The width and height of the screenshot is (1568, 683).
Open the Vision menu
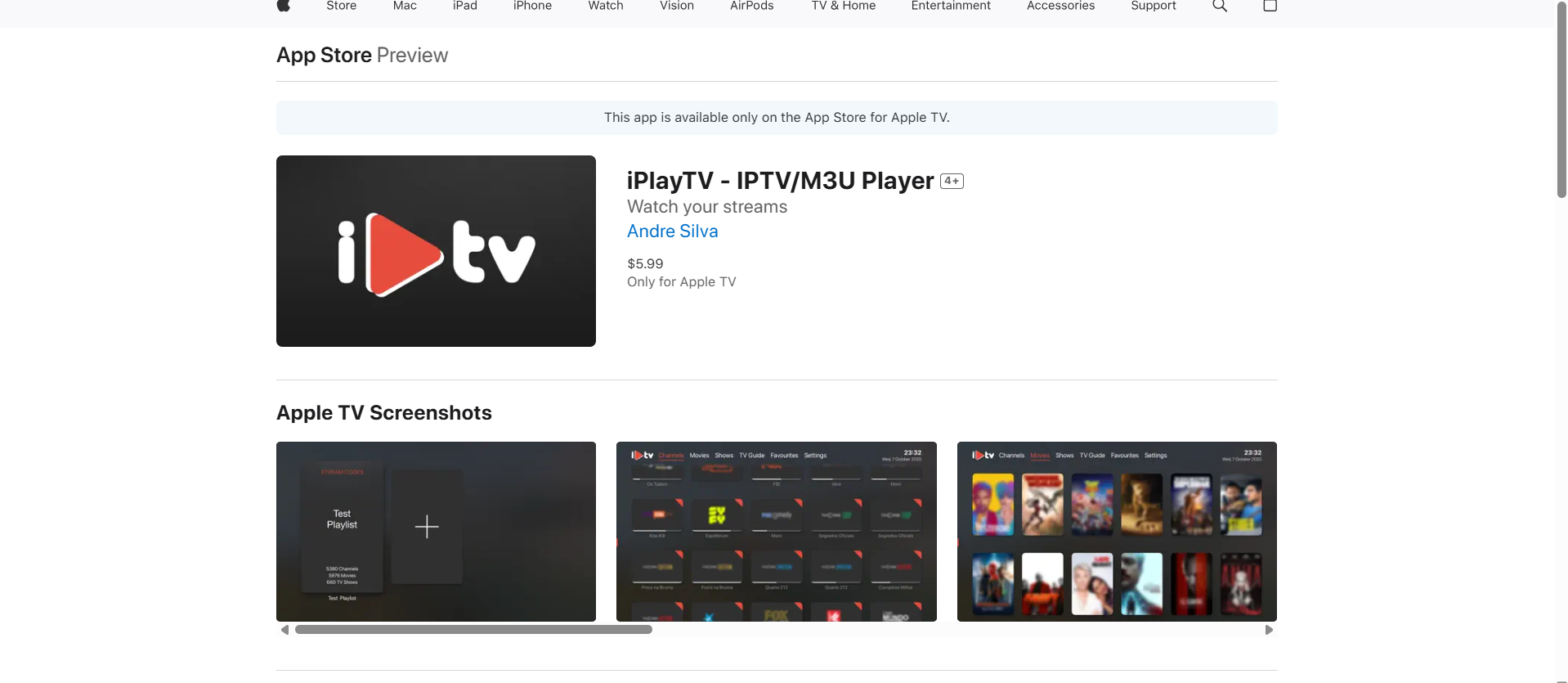[677, 6]
